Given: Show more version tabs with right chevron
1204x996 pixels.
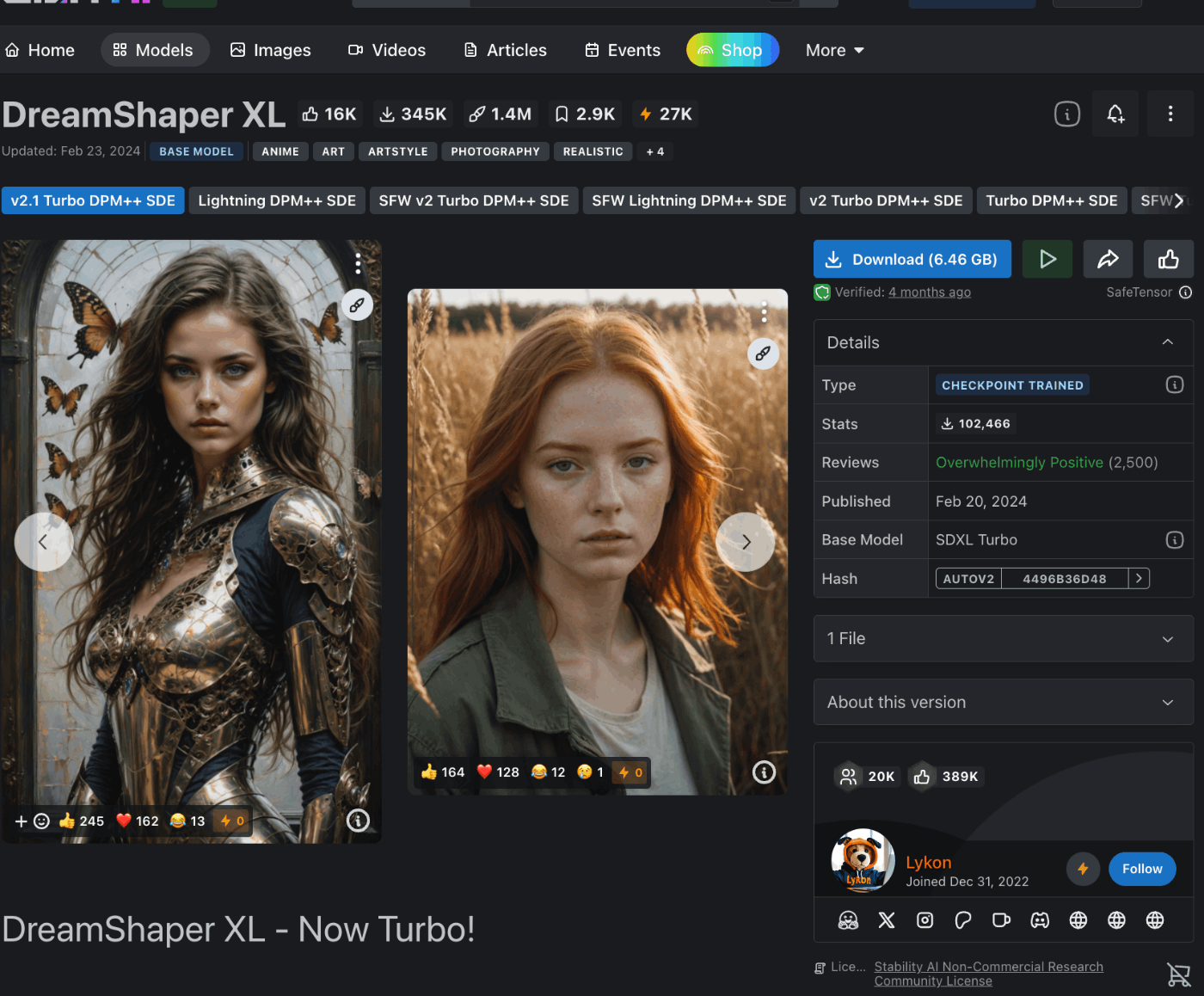Looking at the screenshot, I should (x=1178, y=200).
